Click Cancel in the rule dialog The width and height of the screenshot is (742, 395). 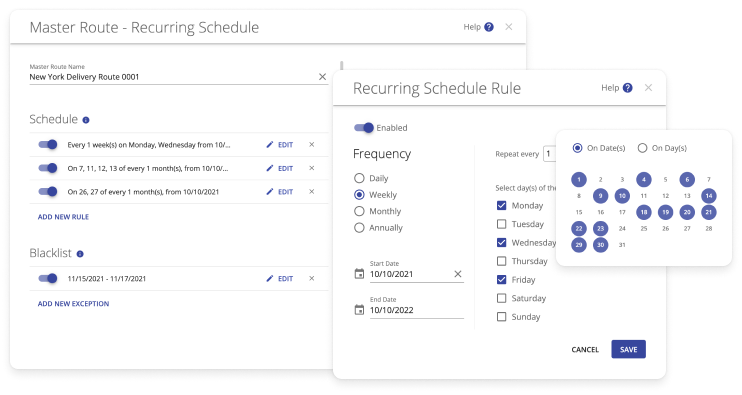pyautogui.click(x=585, y=350)
